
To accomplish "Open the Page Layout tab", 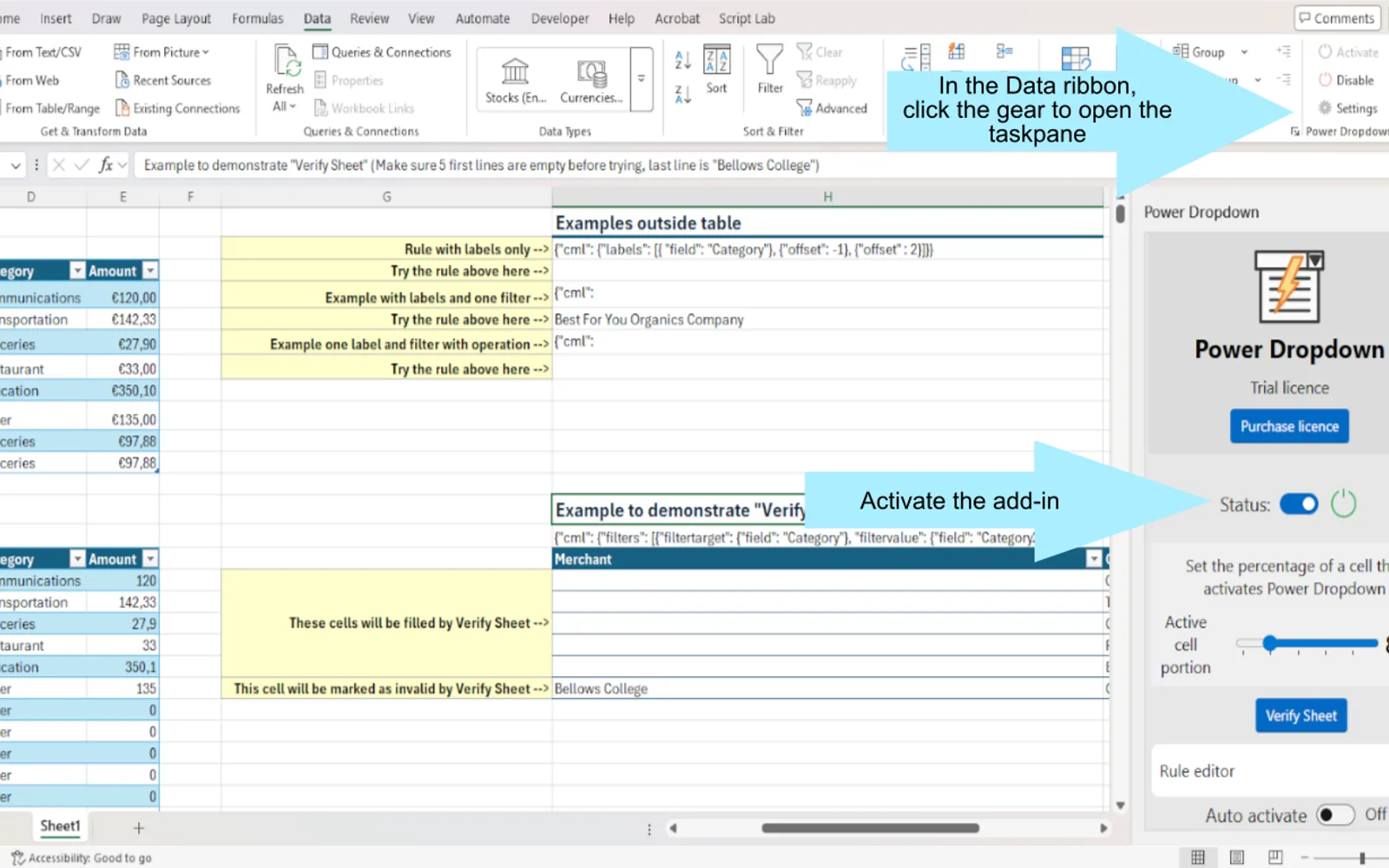I will [x=176, y=18].
